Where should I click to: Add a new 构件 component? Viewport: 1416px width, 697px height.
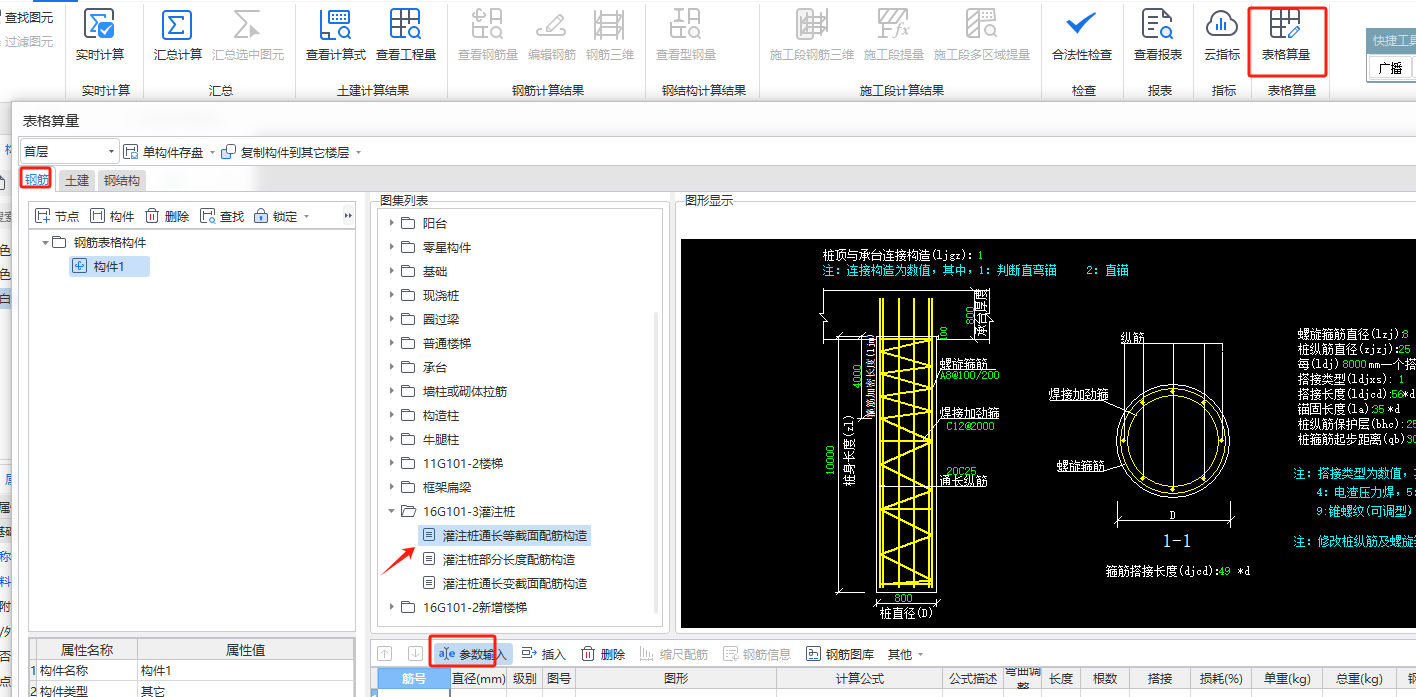click(x=112, y=216)
